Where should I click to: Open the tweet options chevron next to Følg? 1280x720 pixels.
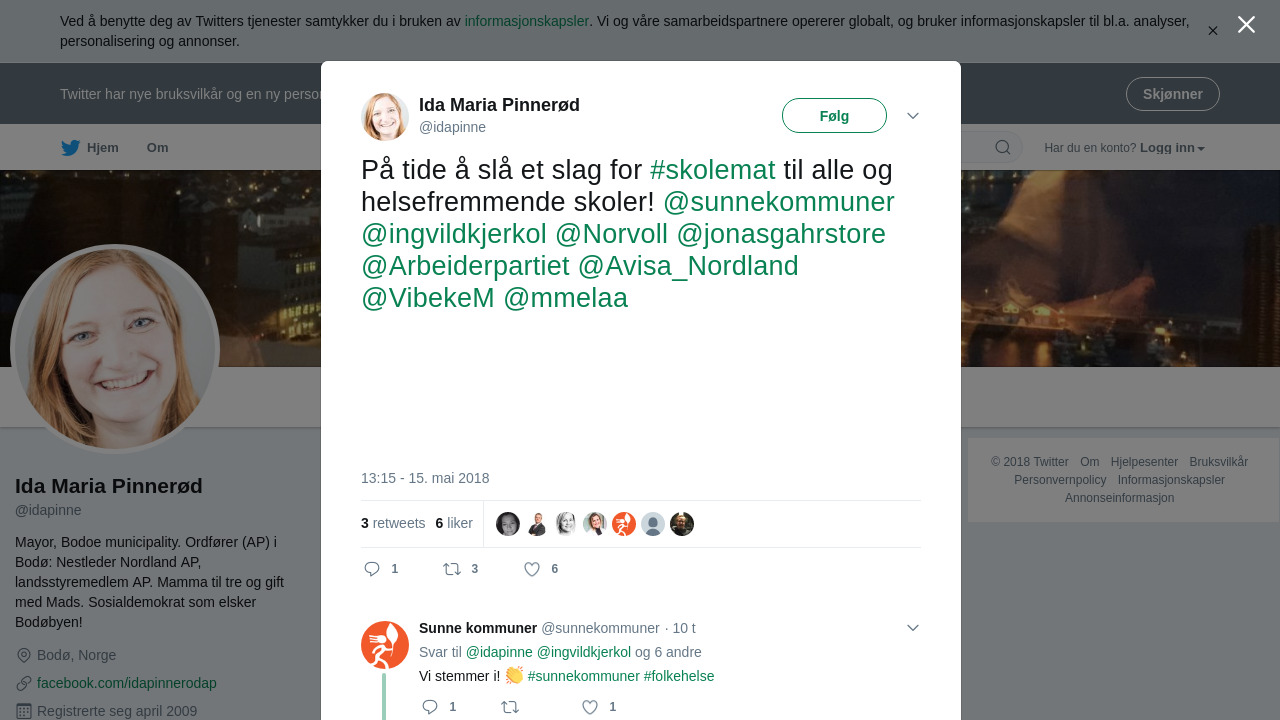(913, 116)
